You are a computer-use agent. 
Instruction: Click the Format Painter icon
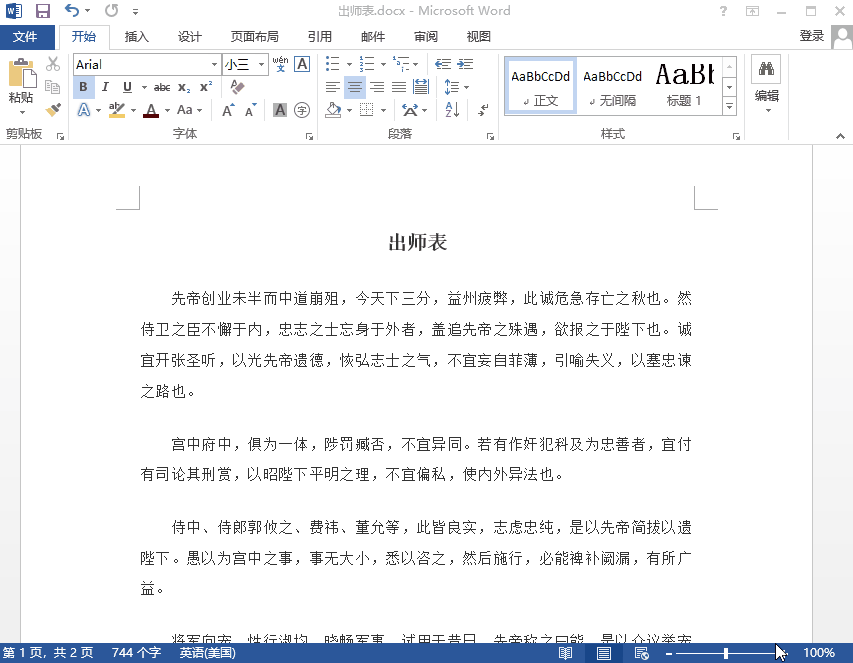click(x=55, y=108)
